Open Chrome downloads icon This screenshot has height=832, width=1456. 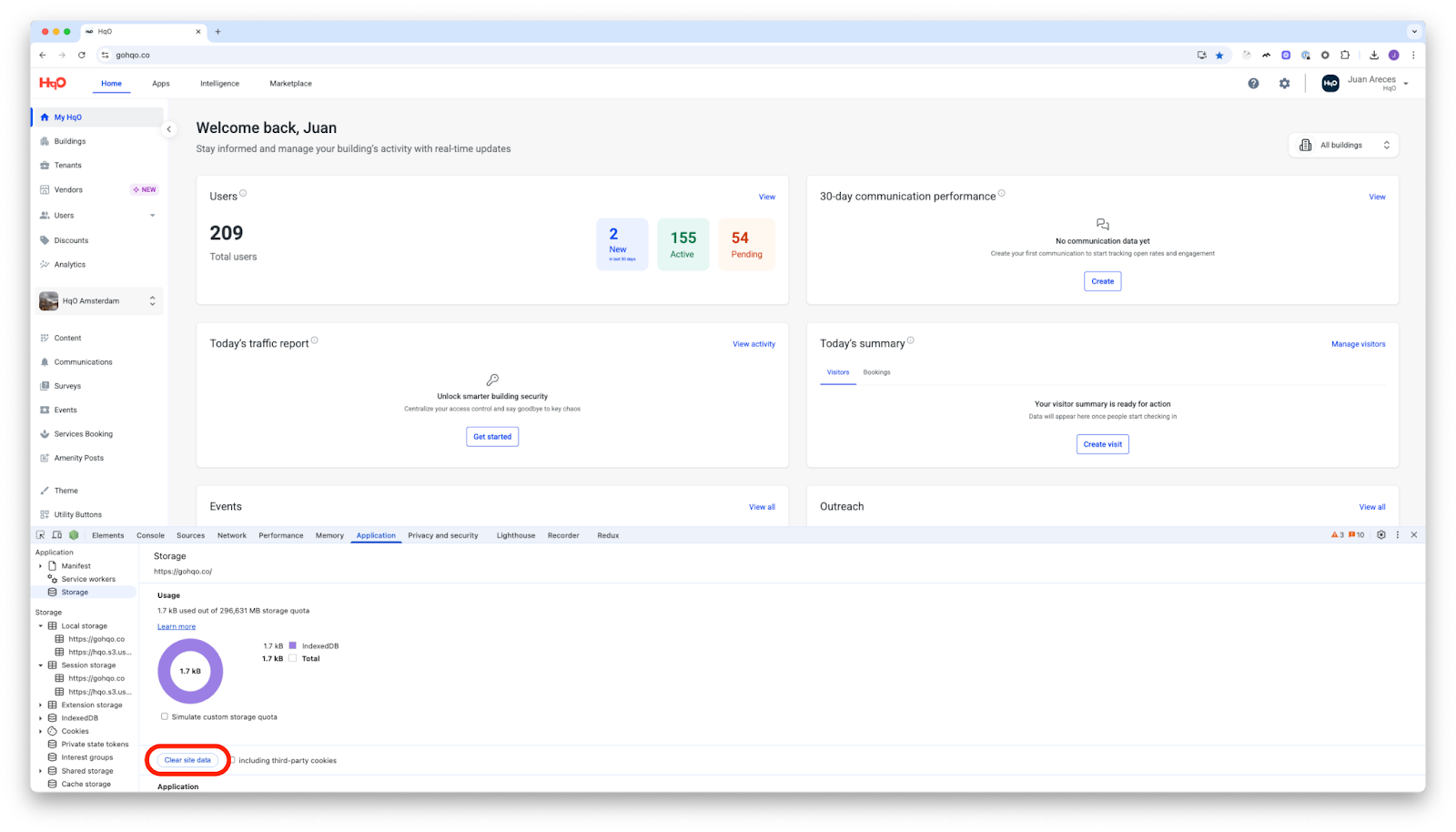point(1374,56)
